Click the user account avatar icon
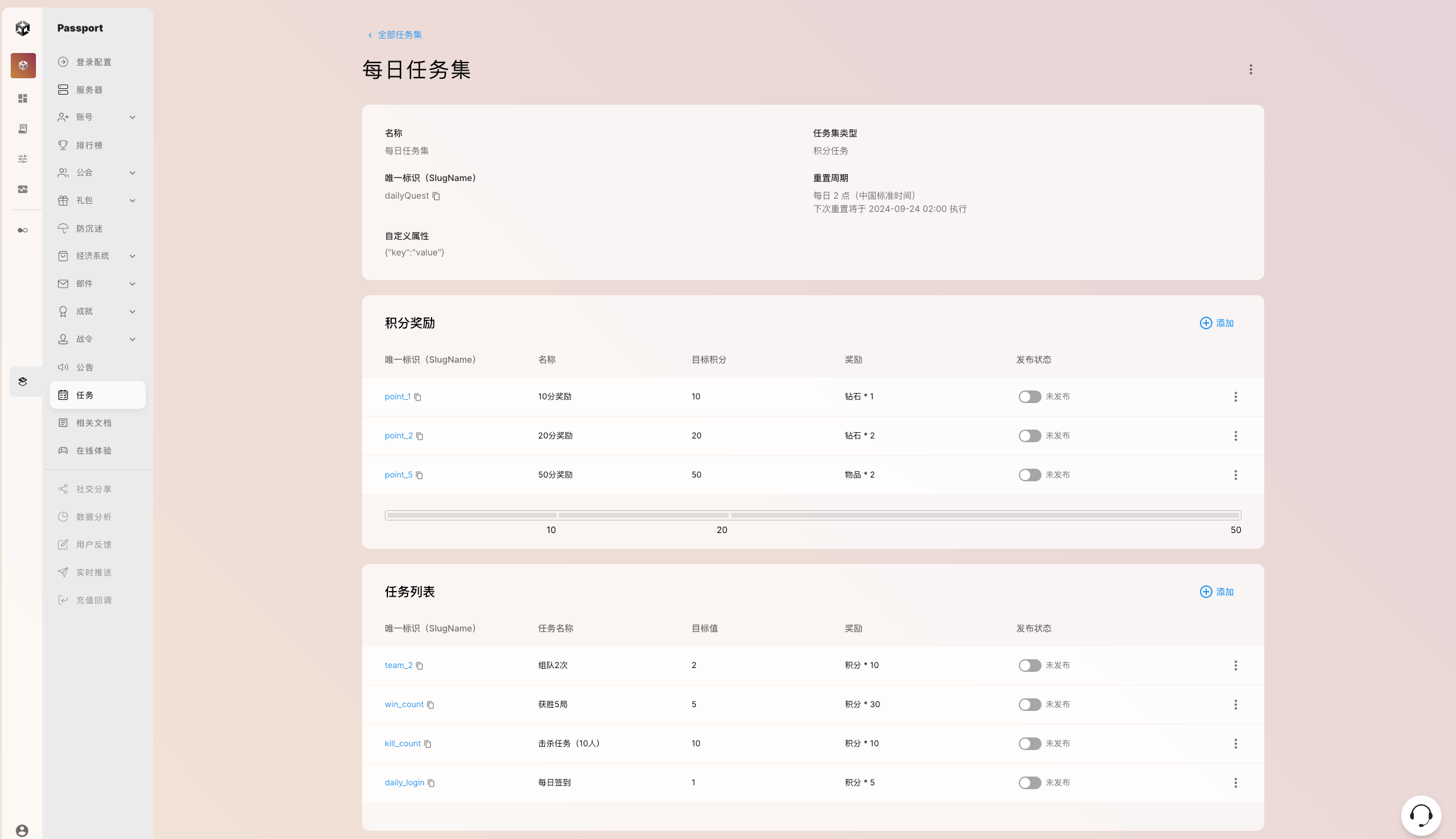Image resolution: width=1456 pixels, height=839 pixels. (x=22, y=830)
